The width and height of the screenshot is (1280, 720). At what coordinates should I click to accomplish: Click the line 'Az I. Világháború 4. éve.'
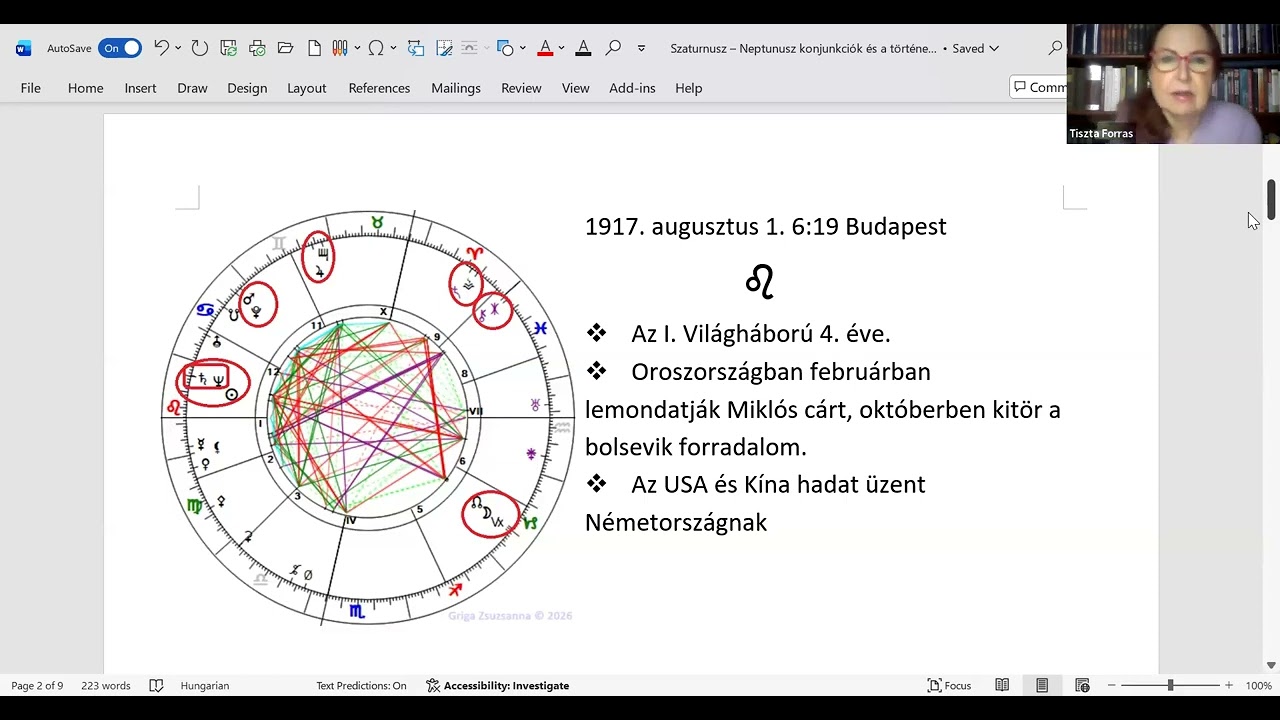(760, 334)
